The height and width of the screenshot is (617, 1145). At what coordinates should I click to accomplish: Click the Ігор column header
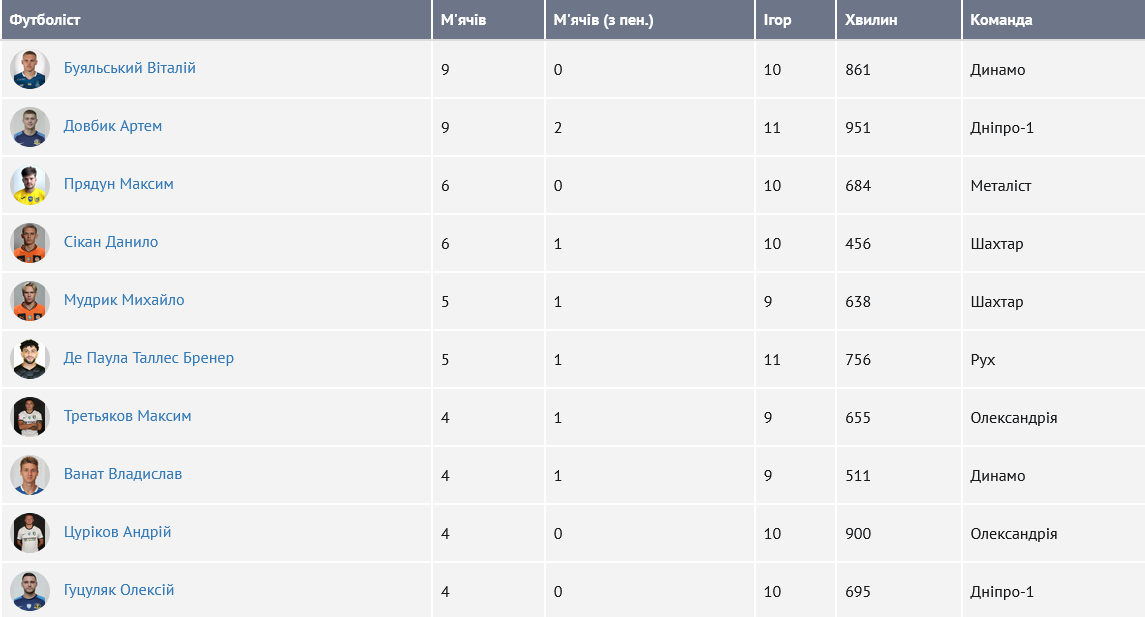(x=777, y=20)
